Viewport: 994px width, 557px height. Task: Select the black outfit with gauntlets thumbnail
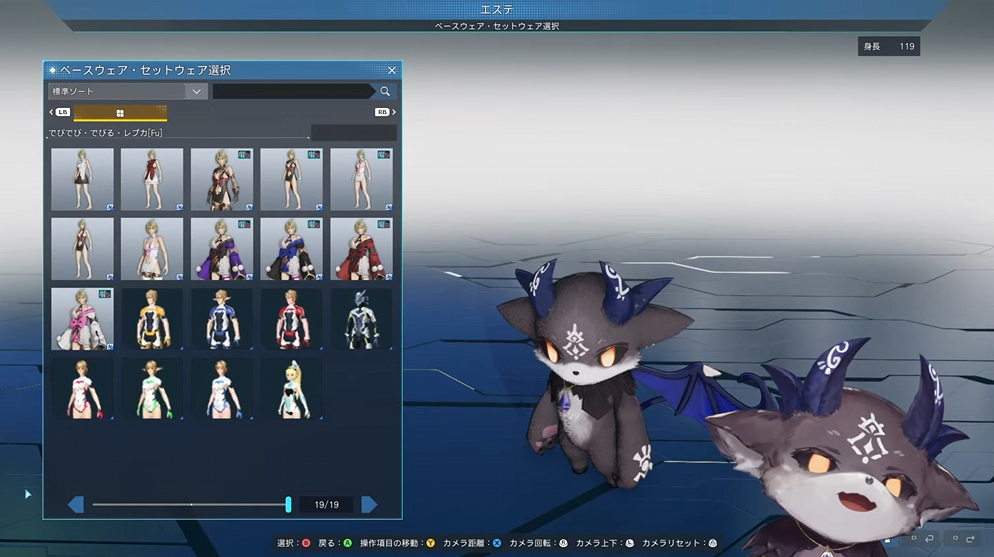pos(222,179)
